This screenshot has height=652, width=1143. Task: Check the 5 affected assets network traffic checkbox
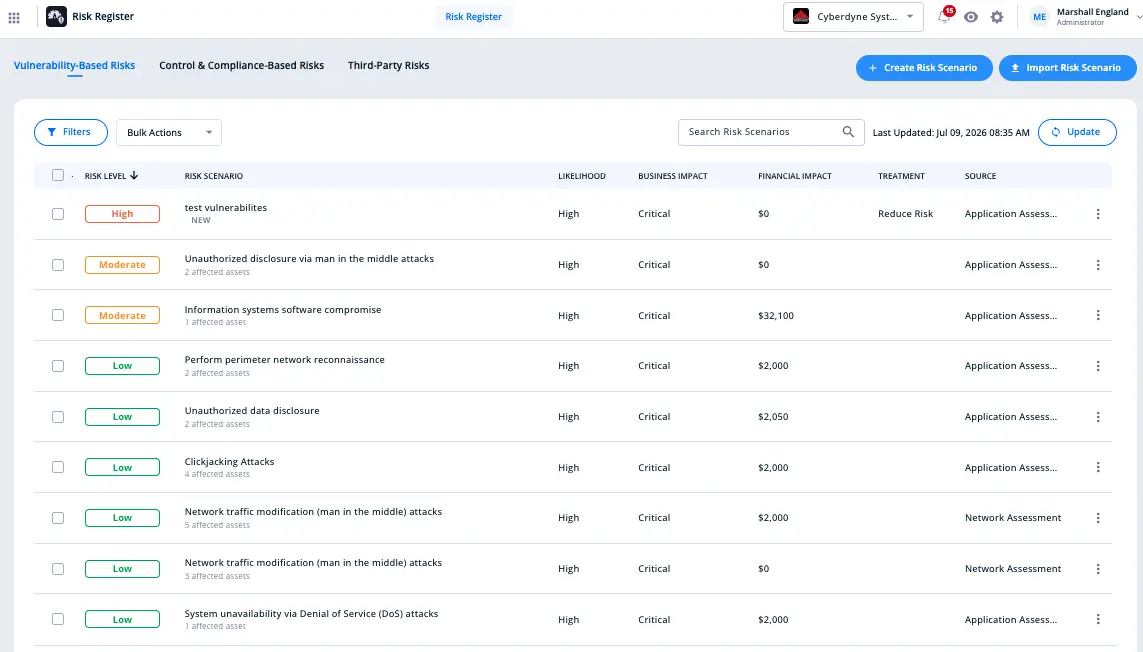coord(58,518)
